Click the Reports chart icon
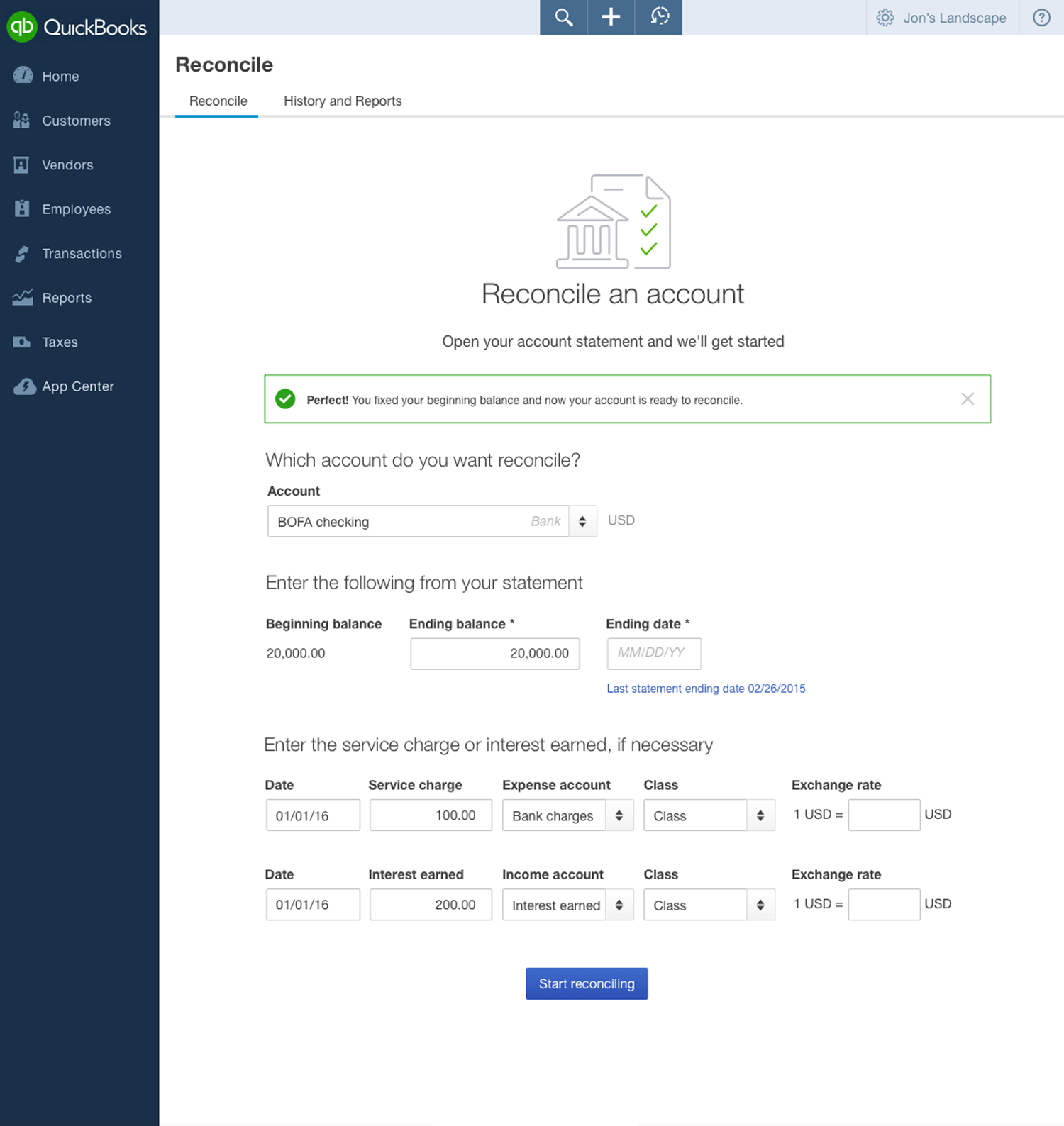This screenshot has width=1064, height=1126. pyautogui.click(x=23, y=297)
